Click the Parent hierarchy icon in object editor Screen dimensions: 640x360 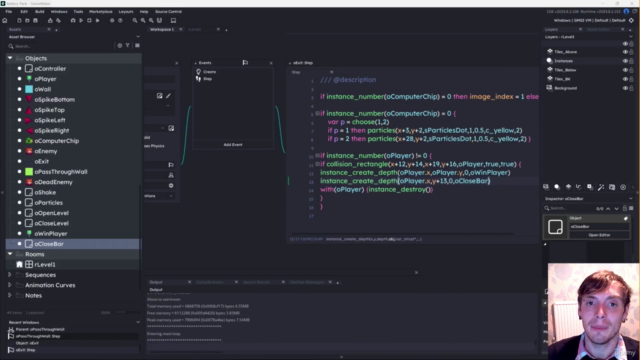pos(171,175)
